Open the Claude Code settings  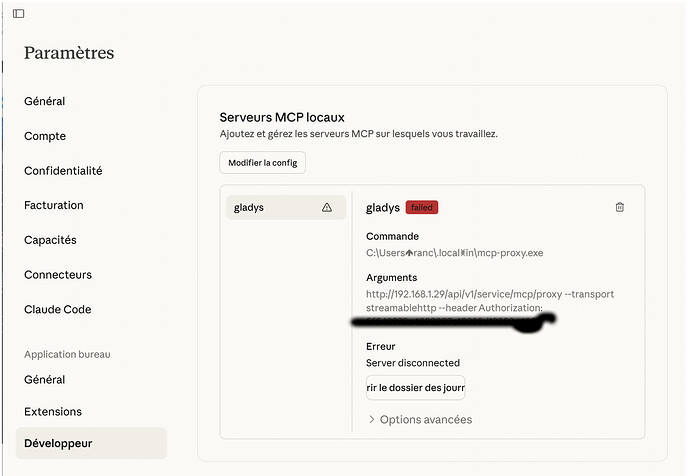[58, 309]
